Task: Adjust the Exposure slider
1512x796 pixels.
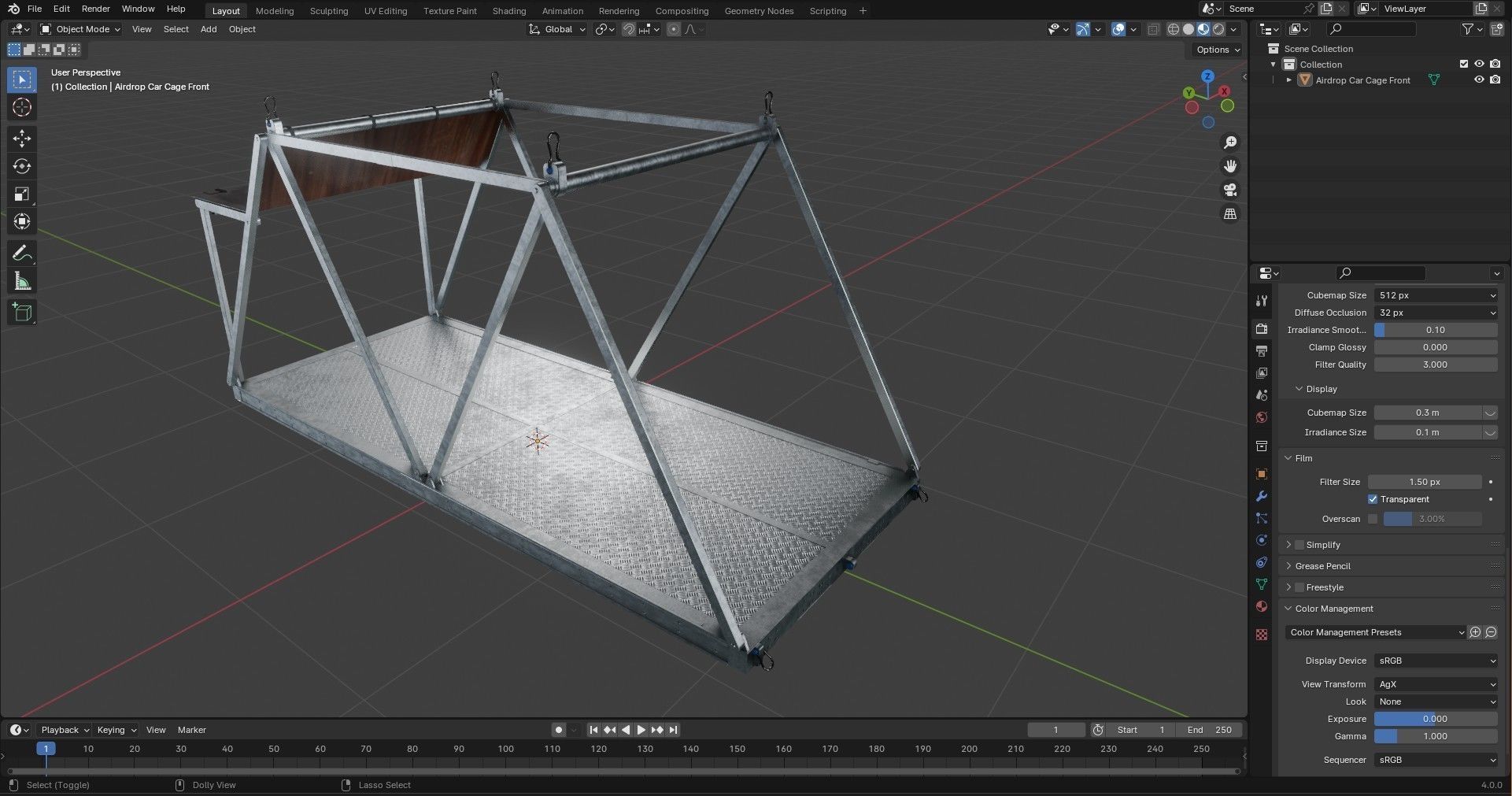Action: [x=1436, y=719]
